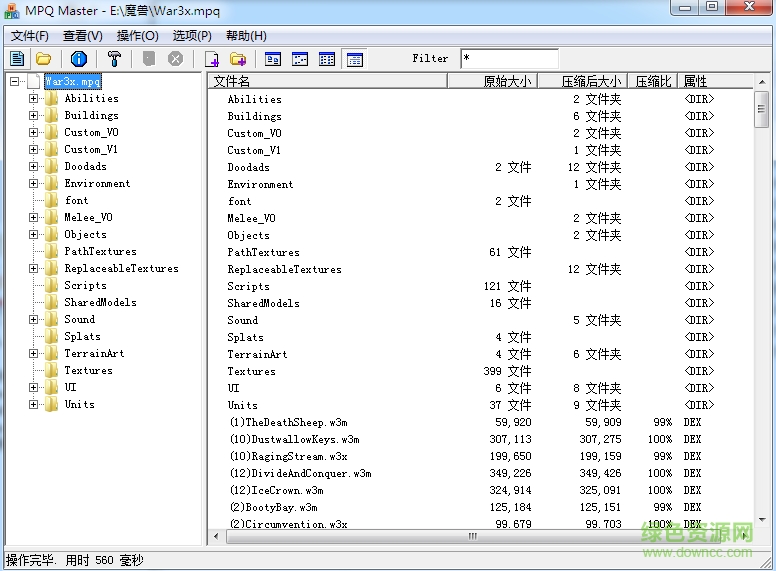Switch to large icons view mode
Image resolution: width=776 pixels, height=571 pixels.
(273, 59)
